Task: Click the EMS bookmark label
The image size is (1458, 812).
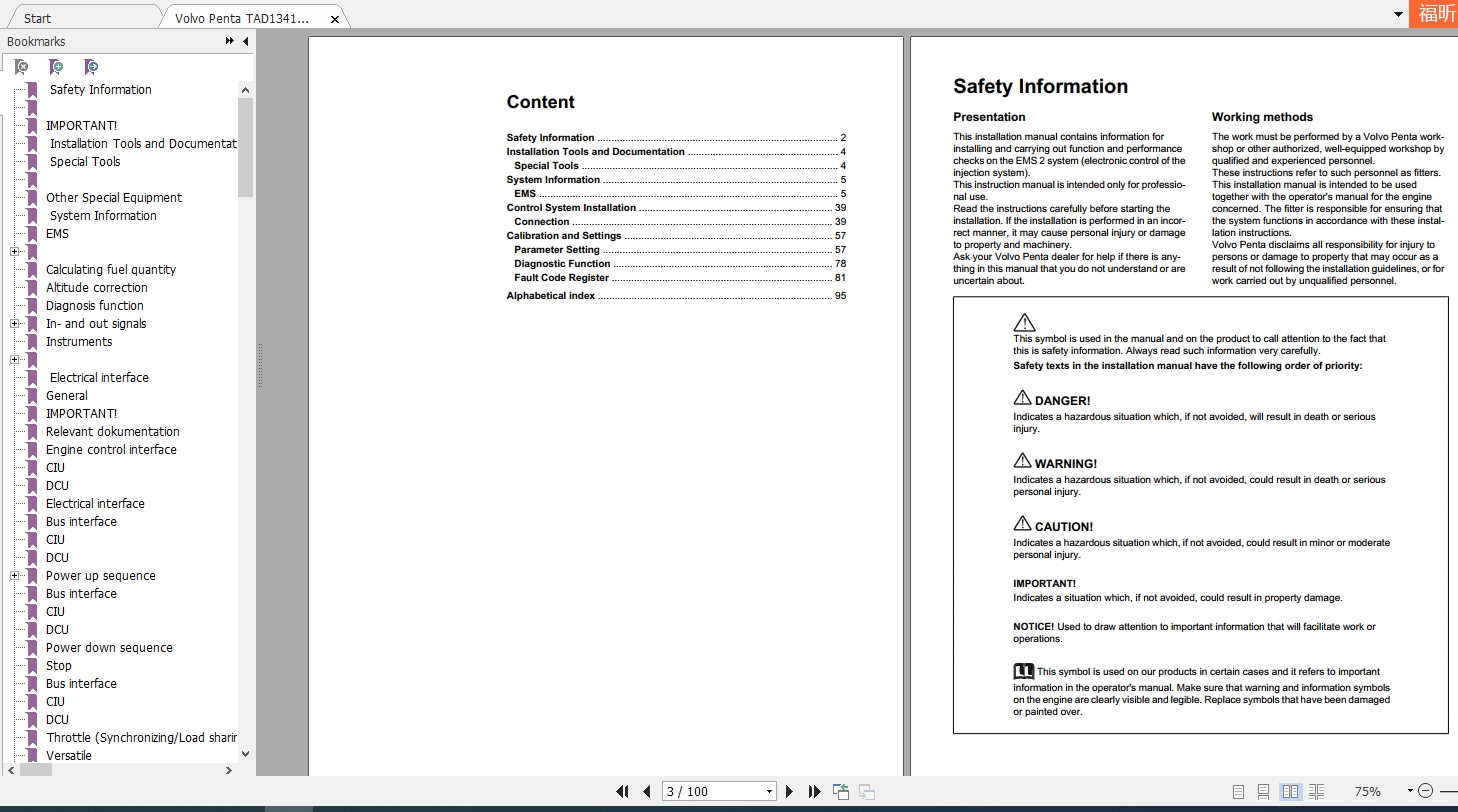Action: tap(58, 233)
